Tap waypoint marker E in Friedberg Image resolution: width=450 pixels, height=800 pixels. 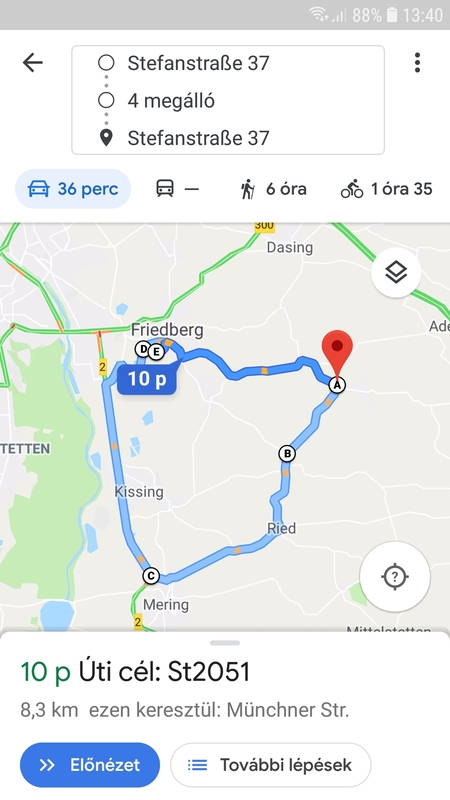click(157, 352)
